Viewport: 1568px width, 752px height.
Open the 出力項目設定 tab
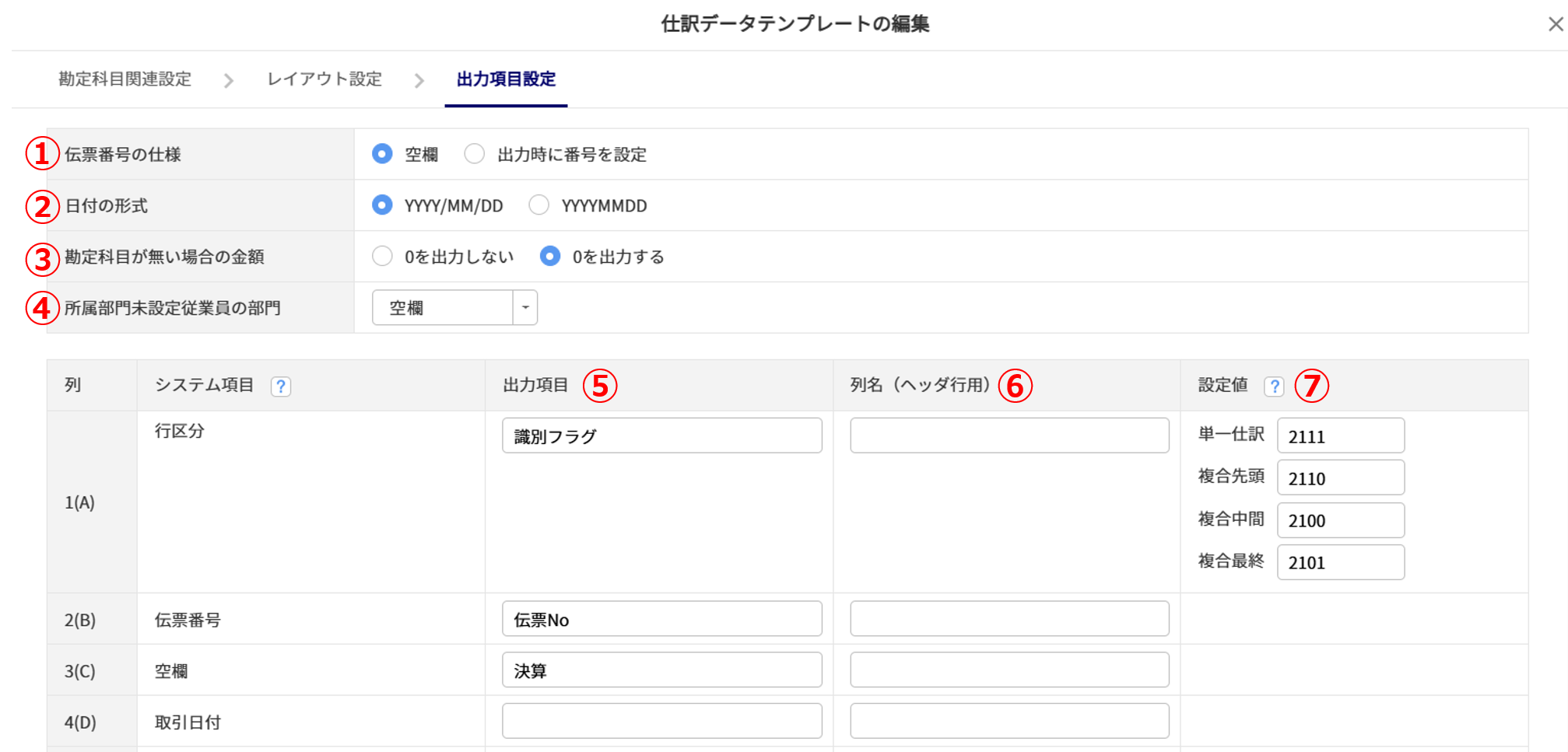[506, 79]
